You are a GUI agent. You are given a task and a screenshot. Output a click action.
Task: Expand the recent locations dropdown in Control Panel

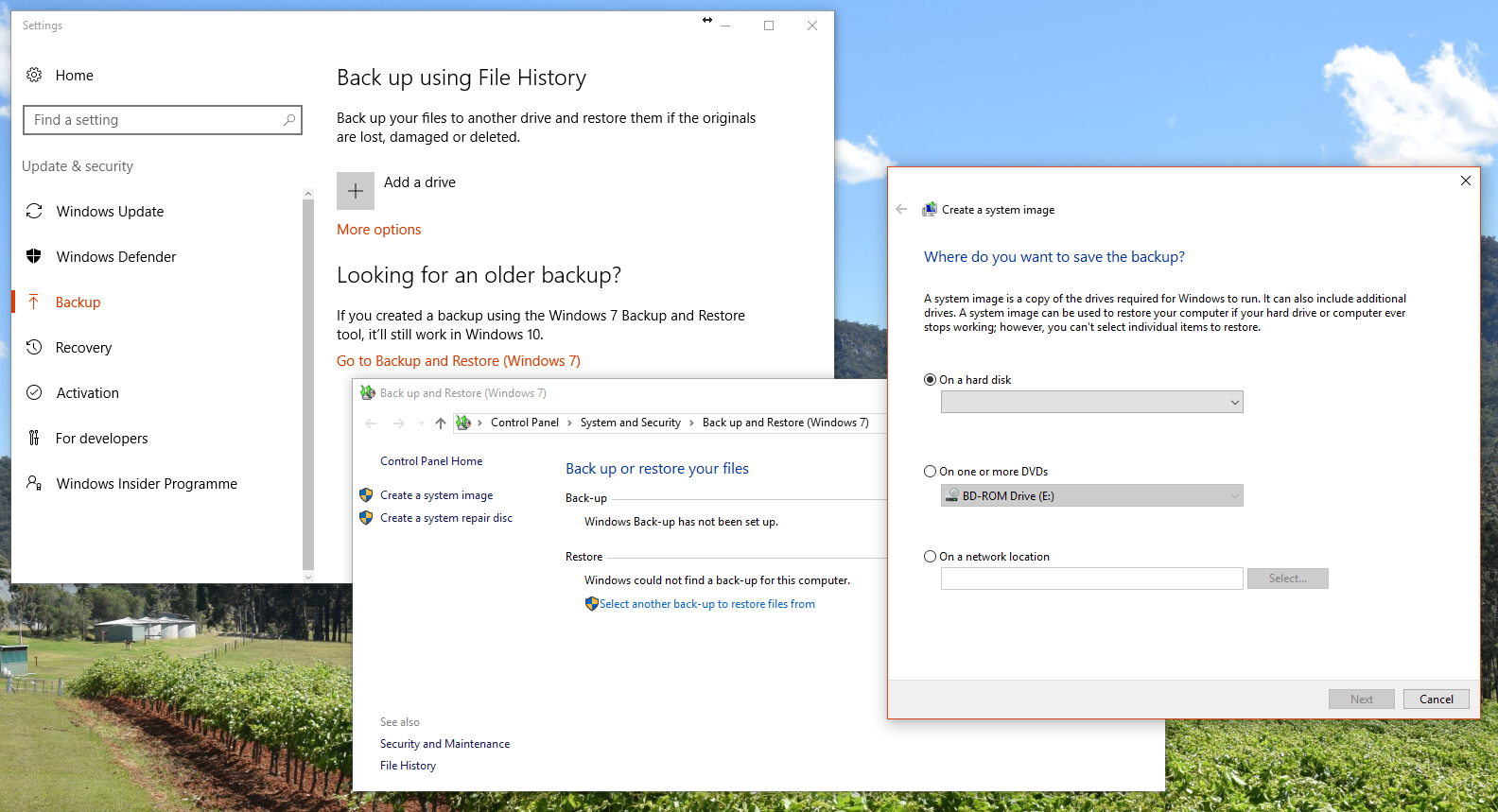(421, 423)
